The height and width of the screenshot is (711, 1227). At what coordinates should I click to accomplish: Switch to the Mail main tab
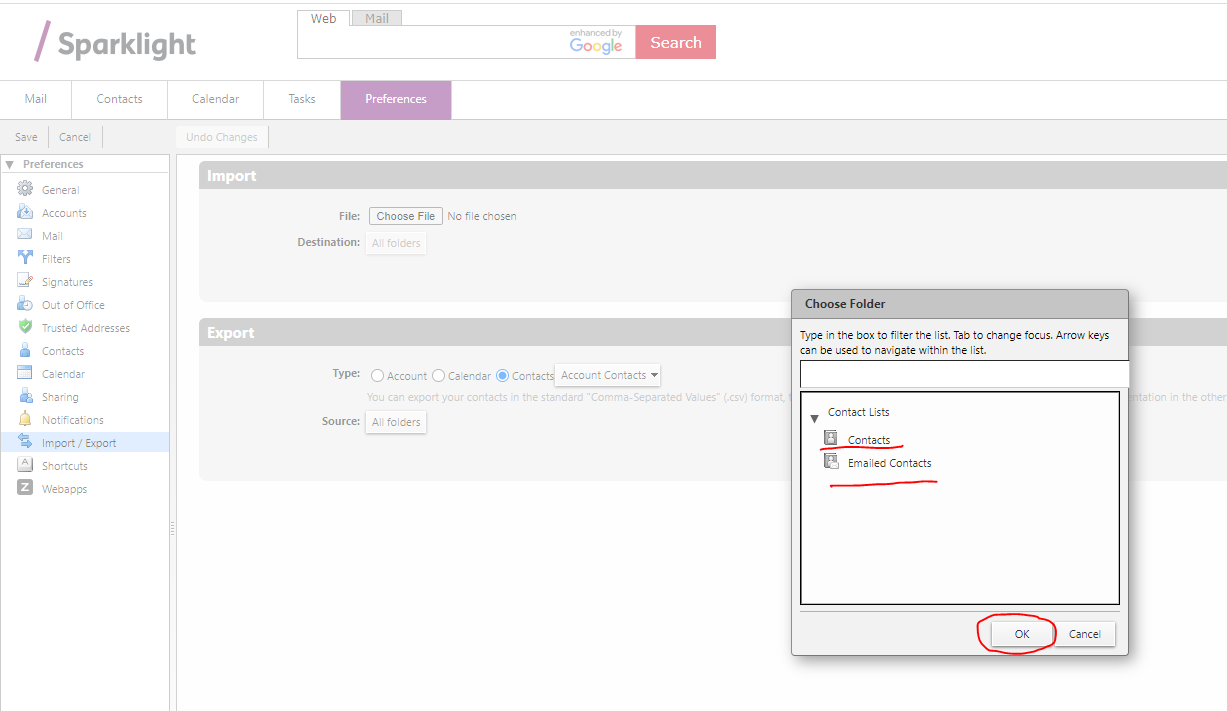[x=36, y=99]
